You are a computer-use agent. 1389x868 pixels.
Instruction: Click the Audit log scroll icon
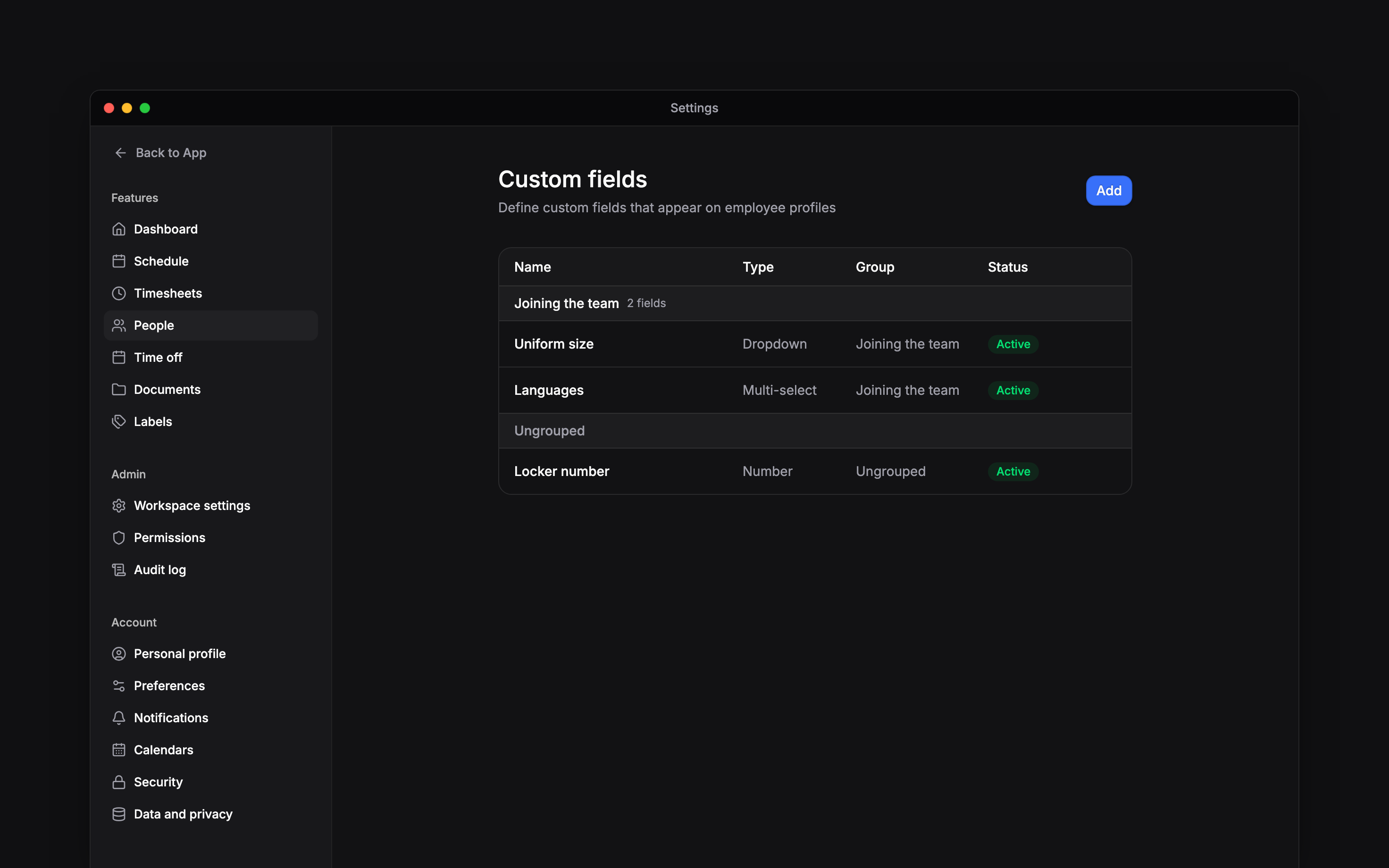click(x=119, y=570)
